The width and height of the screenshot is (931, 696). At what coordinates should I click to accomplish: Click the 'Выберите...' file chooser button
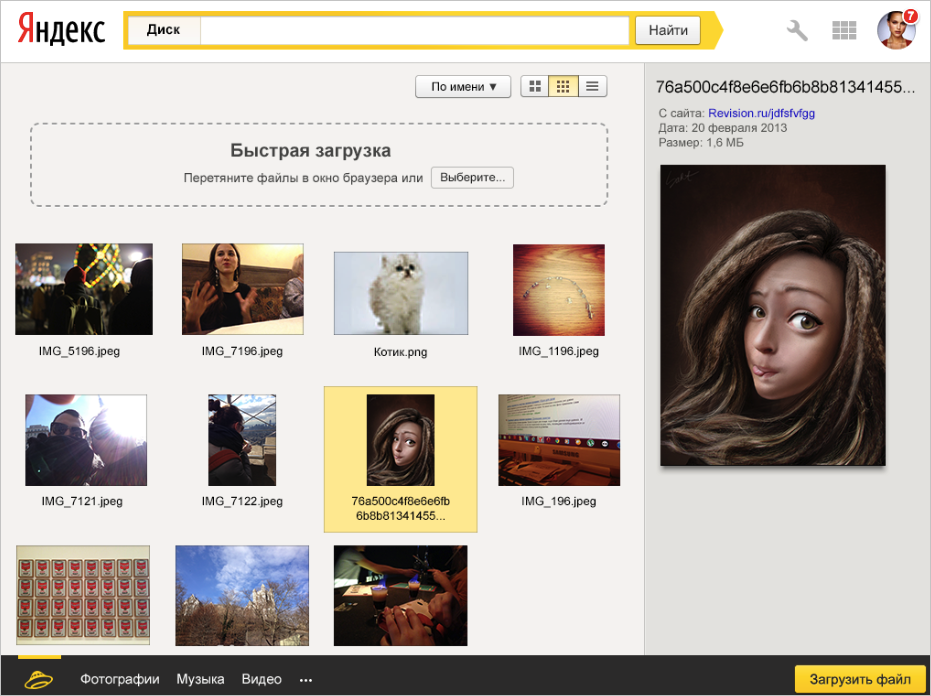(x=472, y=178)
